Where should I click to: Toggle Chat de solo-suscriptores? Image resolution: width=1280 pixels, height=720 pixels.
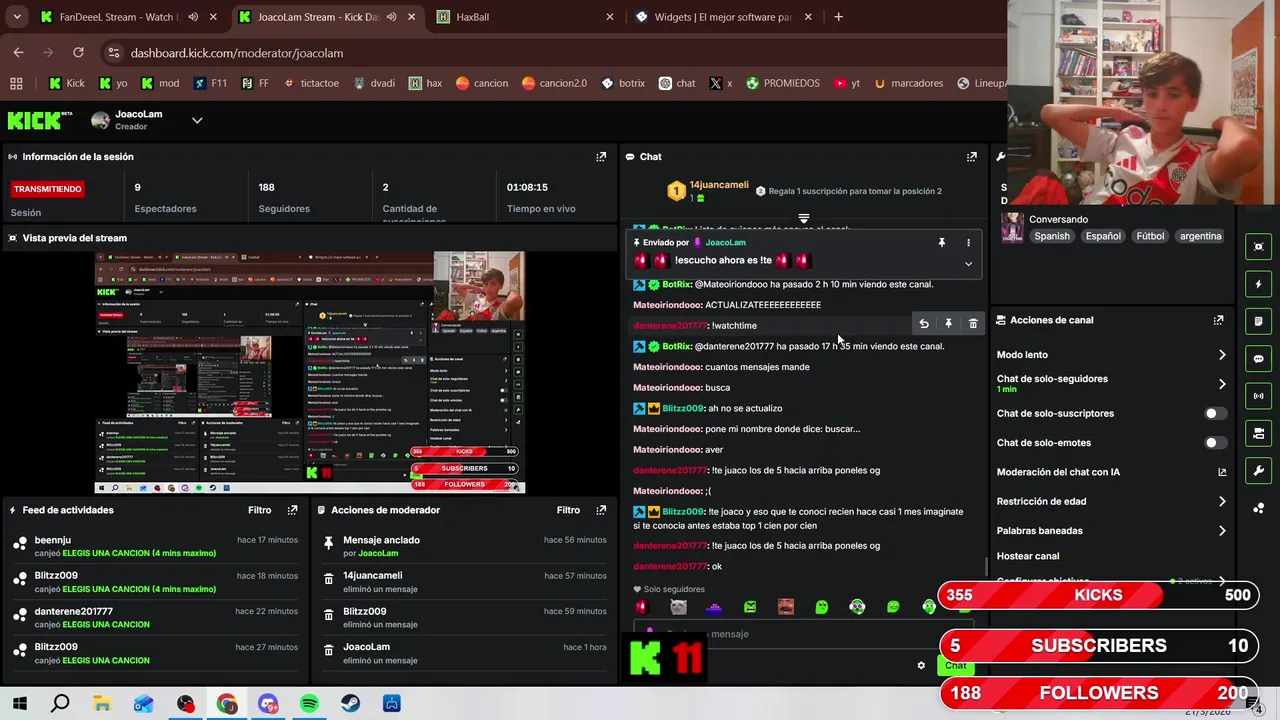point(1214,413)
